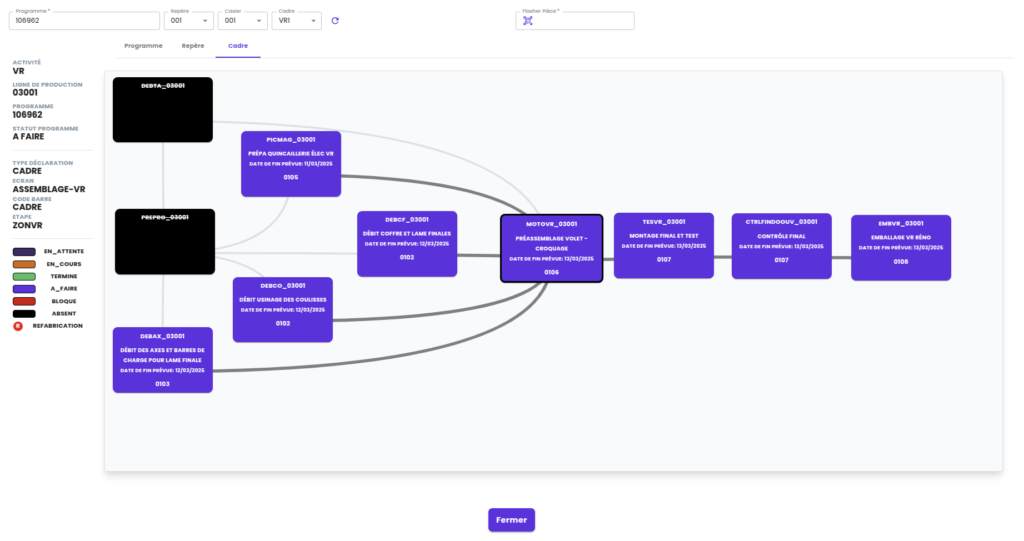Click the BLOQUE red legend swatch

click(x=24, y=301)
